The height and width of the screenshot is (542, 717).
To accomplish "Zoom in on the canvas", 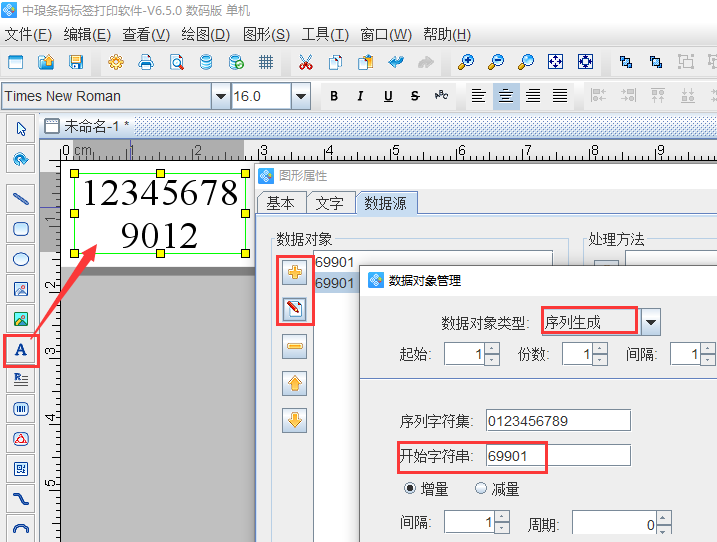I will pos(466,62).
